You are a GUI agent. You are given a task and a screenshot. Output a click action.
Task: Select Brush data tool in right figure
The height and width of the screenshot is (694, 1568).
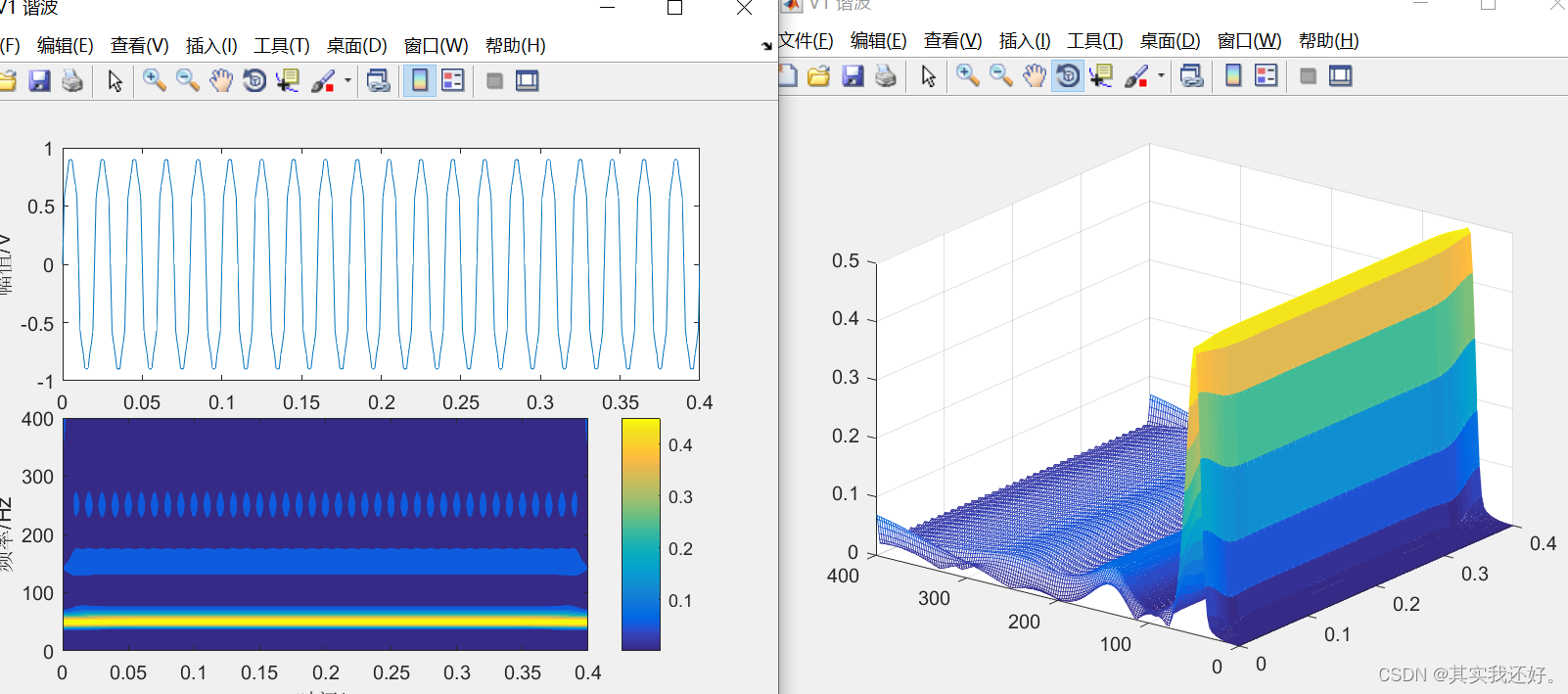coord(1136,76)
